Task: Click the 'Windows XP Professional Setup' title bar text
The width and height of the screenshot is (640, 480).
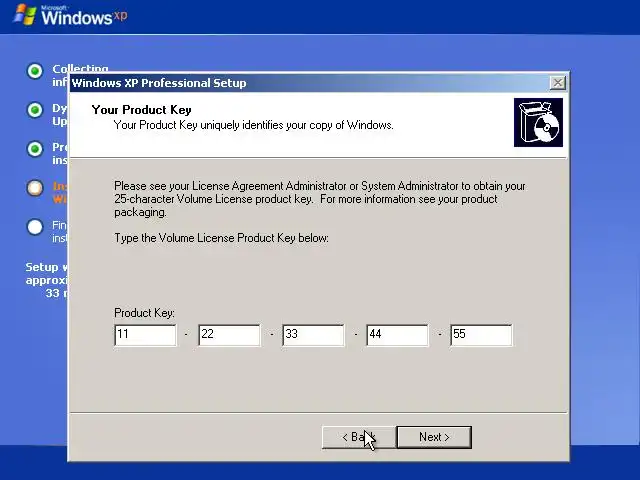Action: coord(159,83)
